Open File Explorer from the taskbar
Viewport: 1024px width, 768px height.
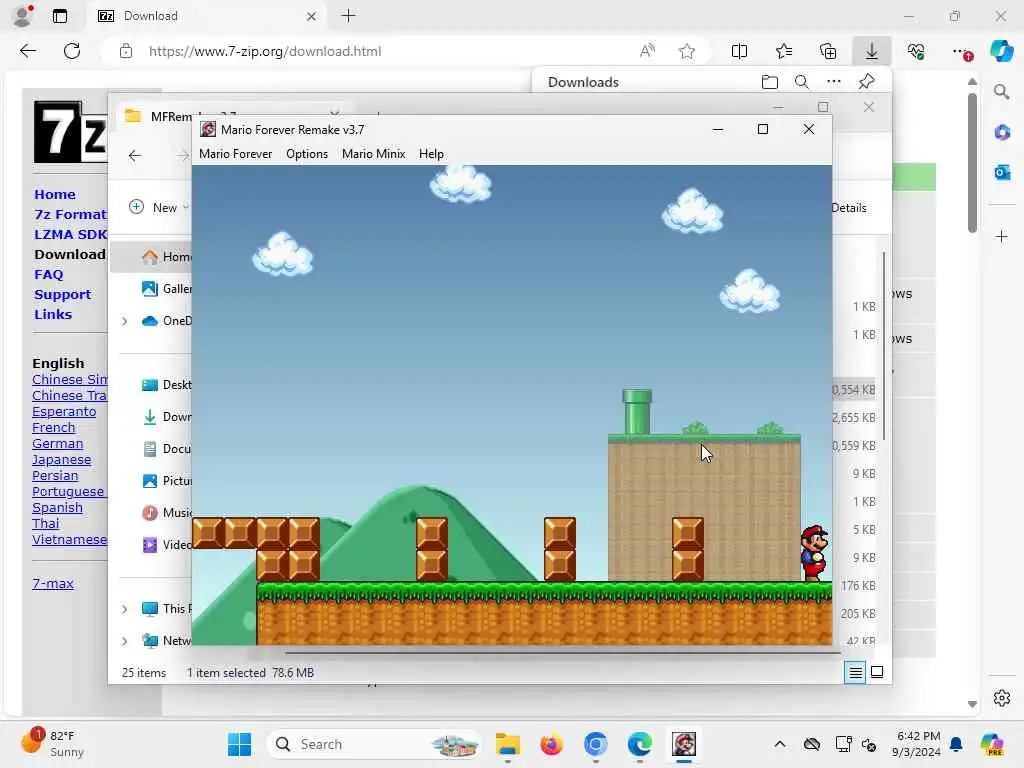tap(507, 744)
